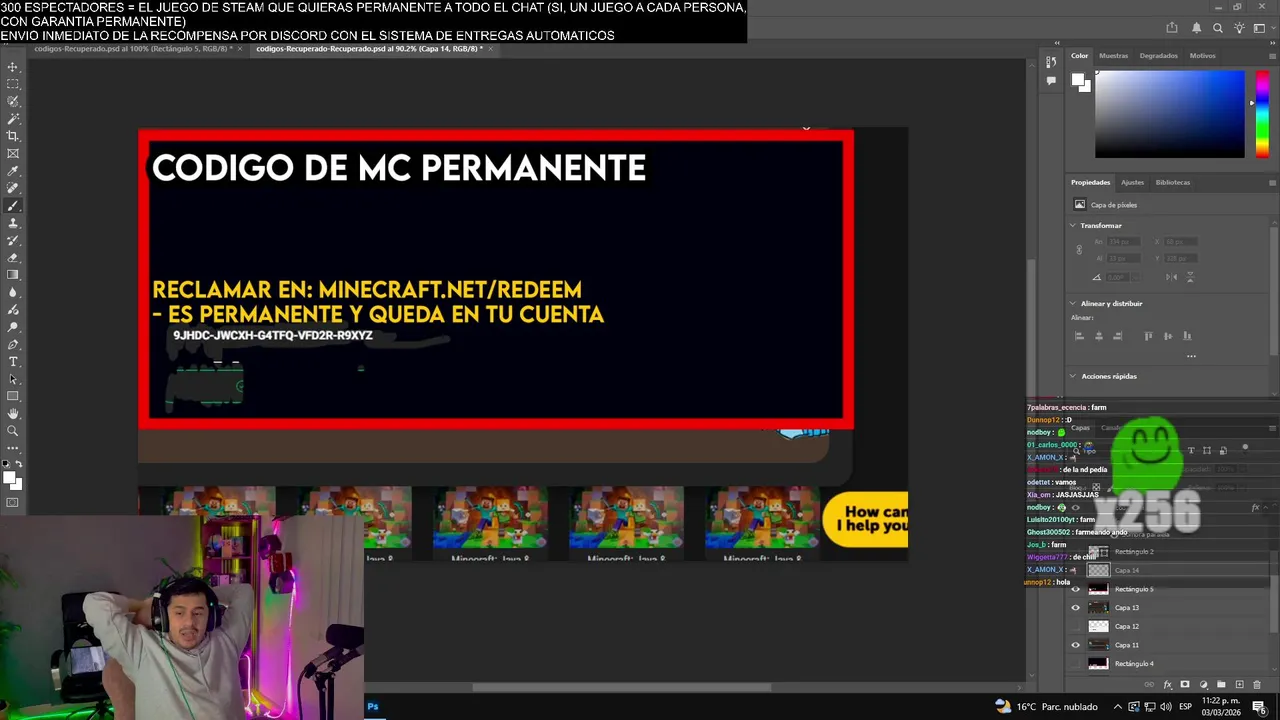
Task: Open more align options three dots
Action: (1191, 356)
